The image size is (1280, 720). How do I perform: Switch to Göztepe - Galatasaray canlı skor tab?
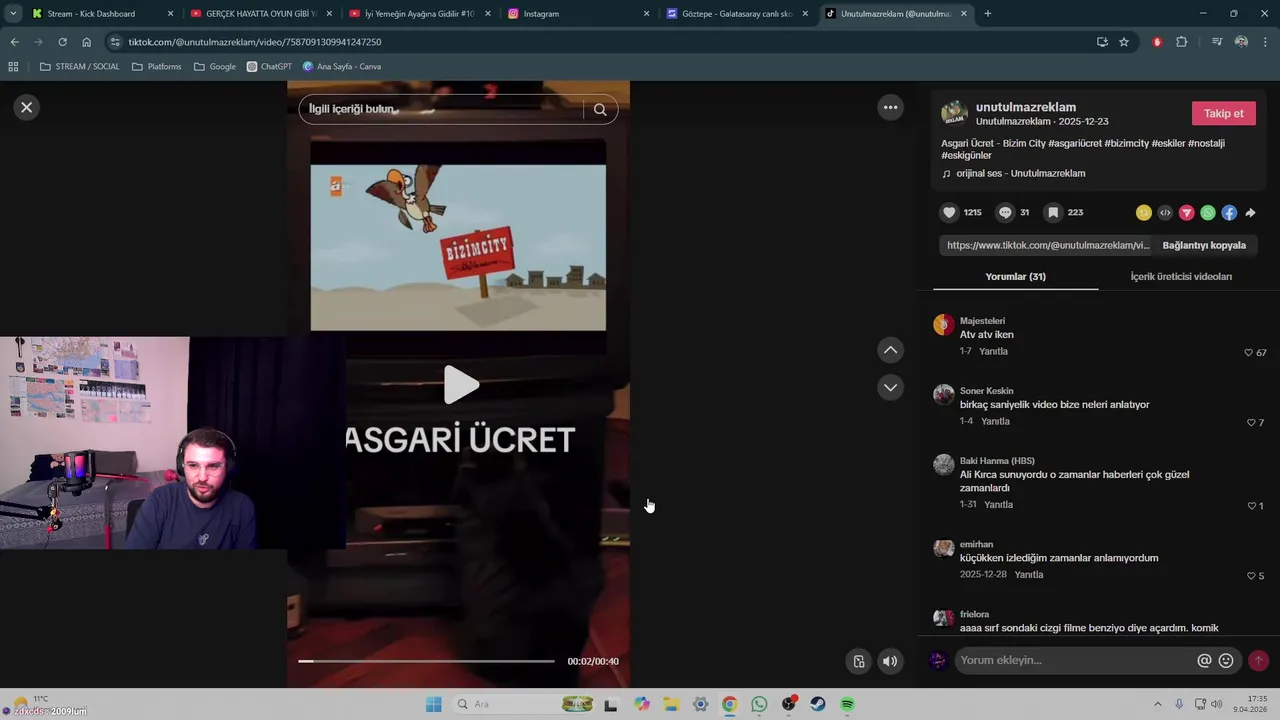(x=737, y=14)
